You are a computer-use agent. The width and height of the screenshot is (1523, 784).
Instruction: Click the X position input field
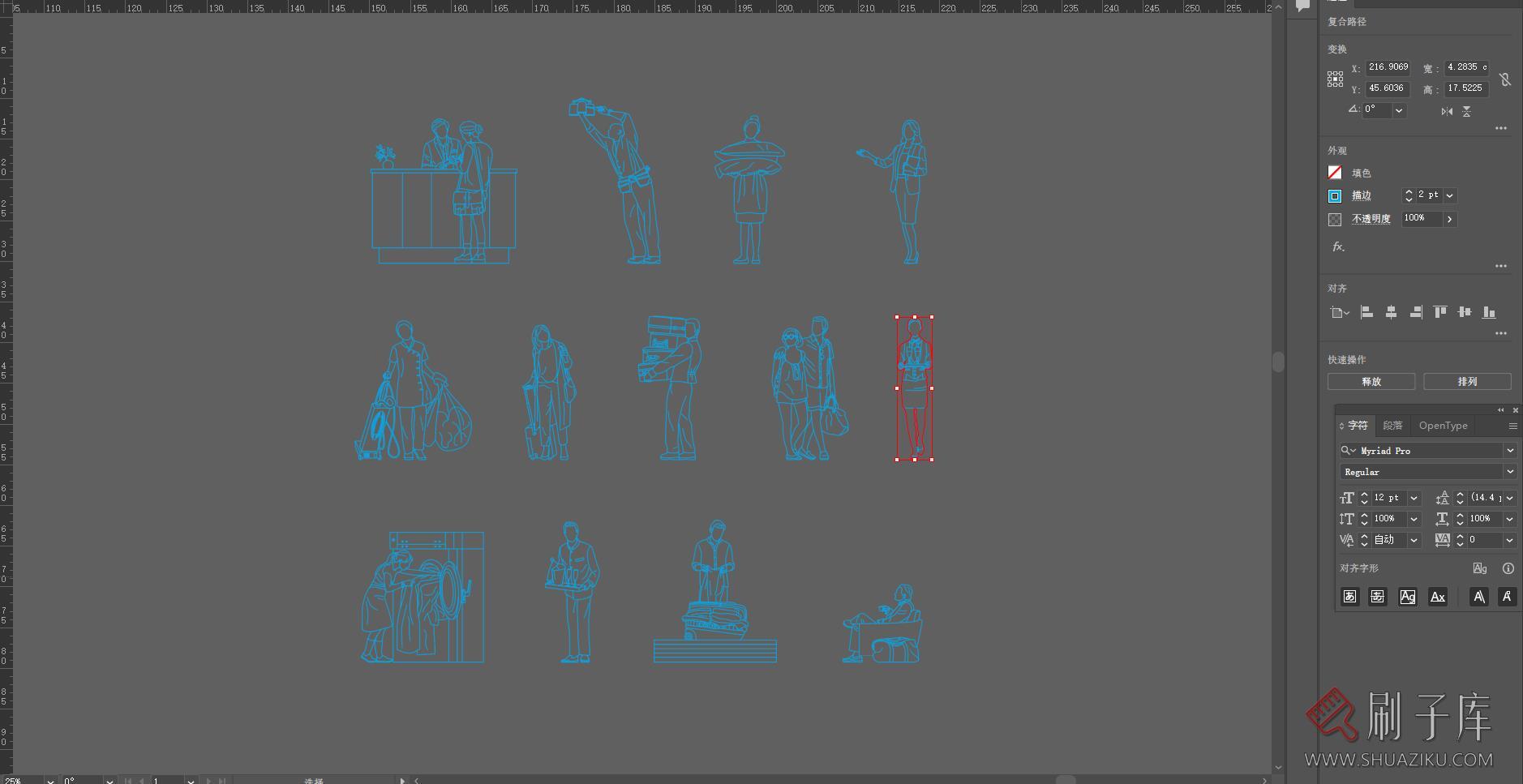click(x=1387, y=68)
